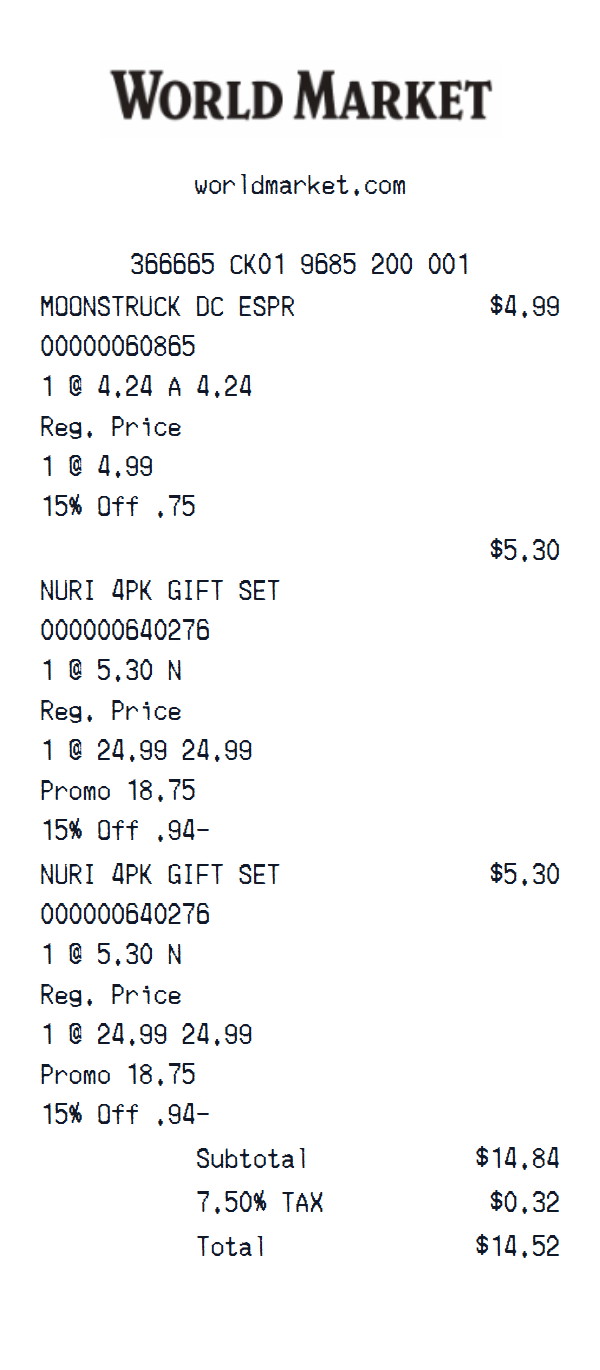Click the item code 00000060865
The image size is (600, 1370).
pos(118,347)
